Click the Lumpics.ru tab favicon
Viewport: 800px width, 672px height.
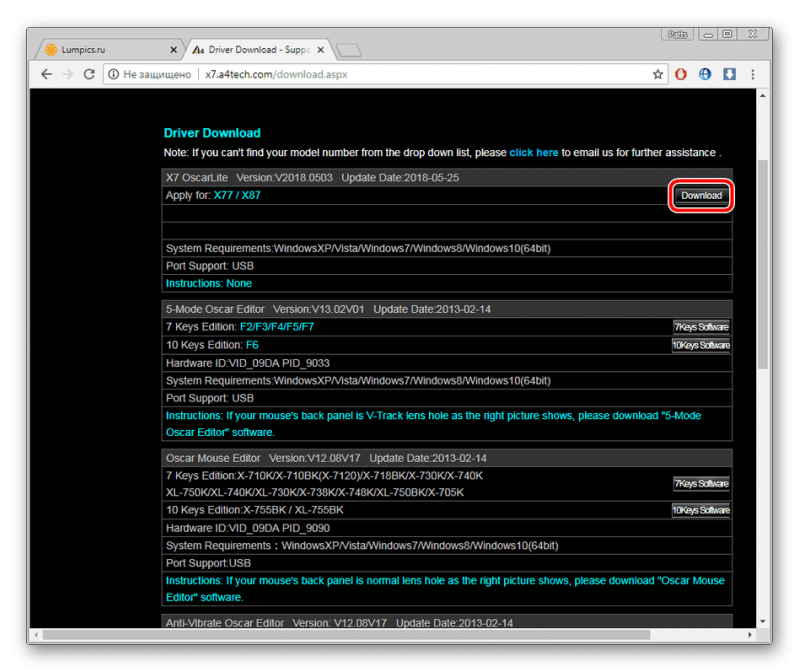(x=51, y=49)
